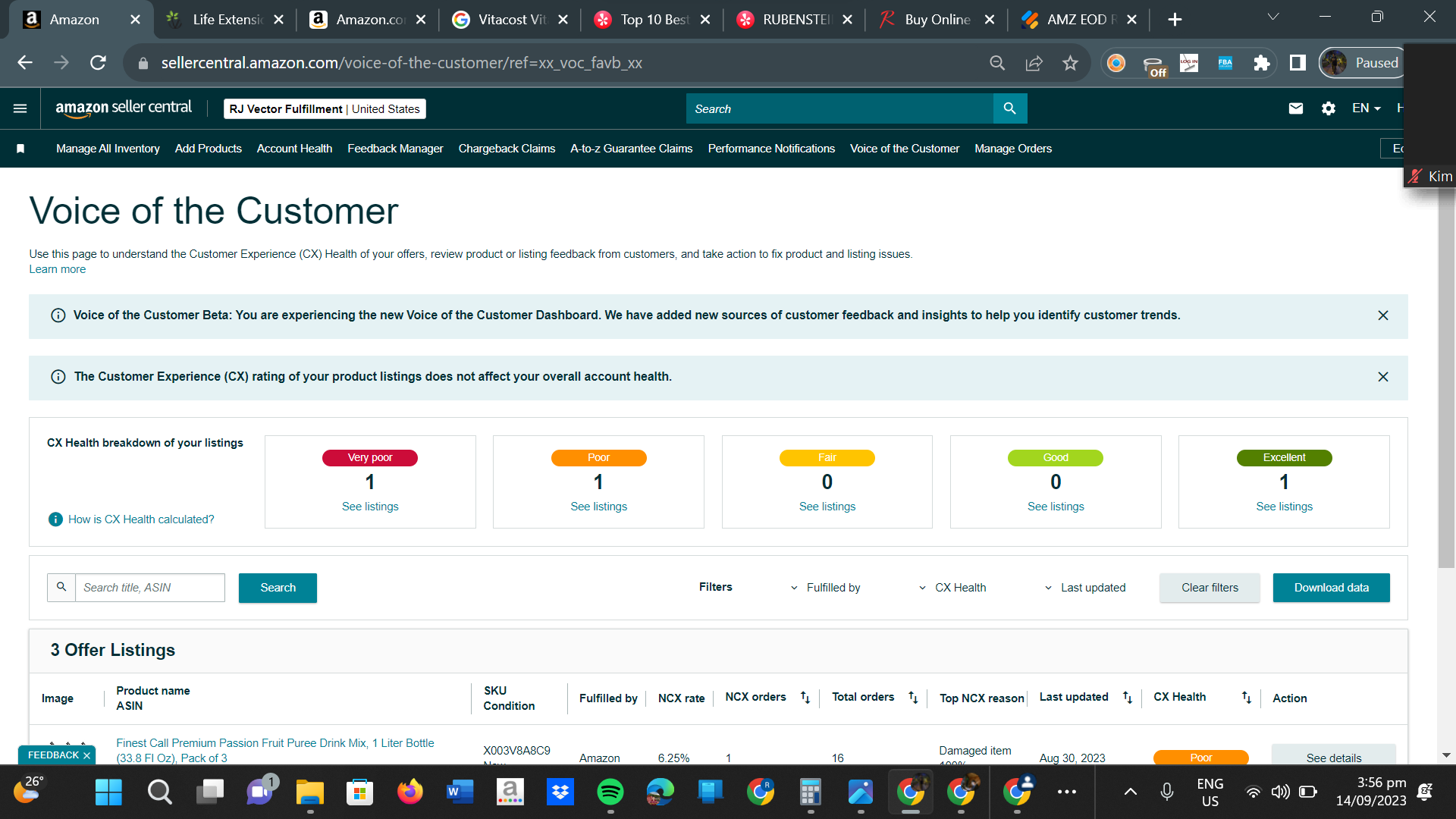This screenshot has width=1456, height=819.
Task: Open Add Products menu item
Action: point(209,149)
